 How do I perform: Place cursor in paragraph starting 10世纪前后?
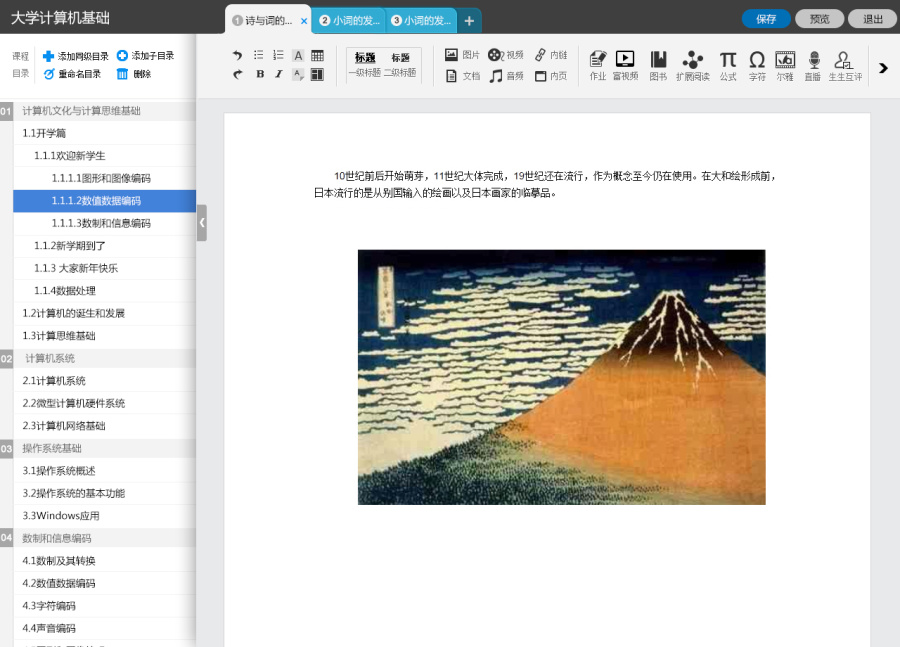click(x=545, y=184)
